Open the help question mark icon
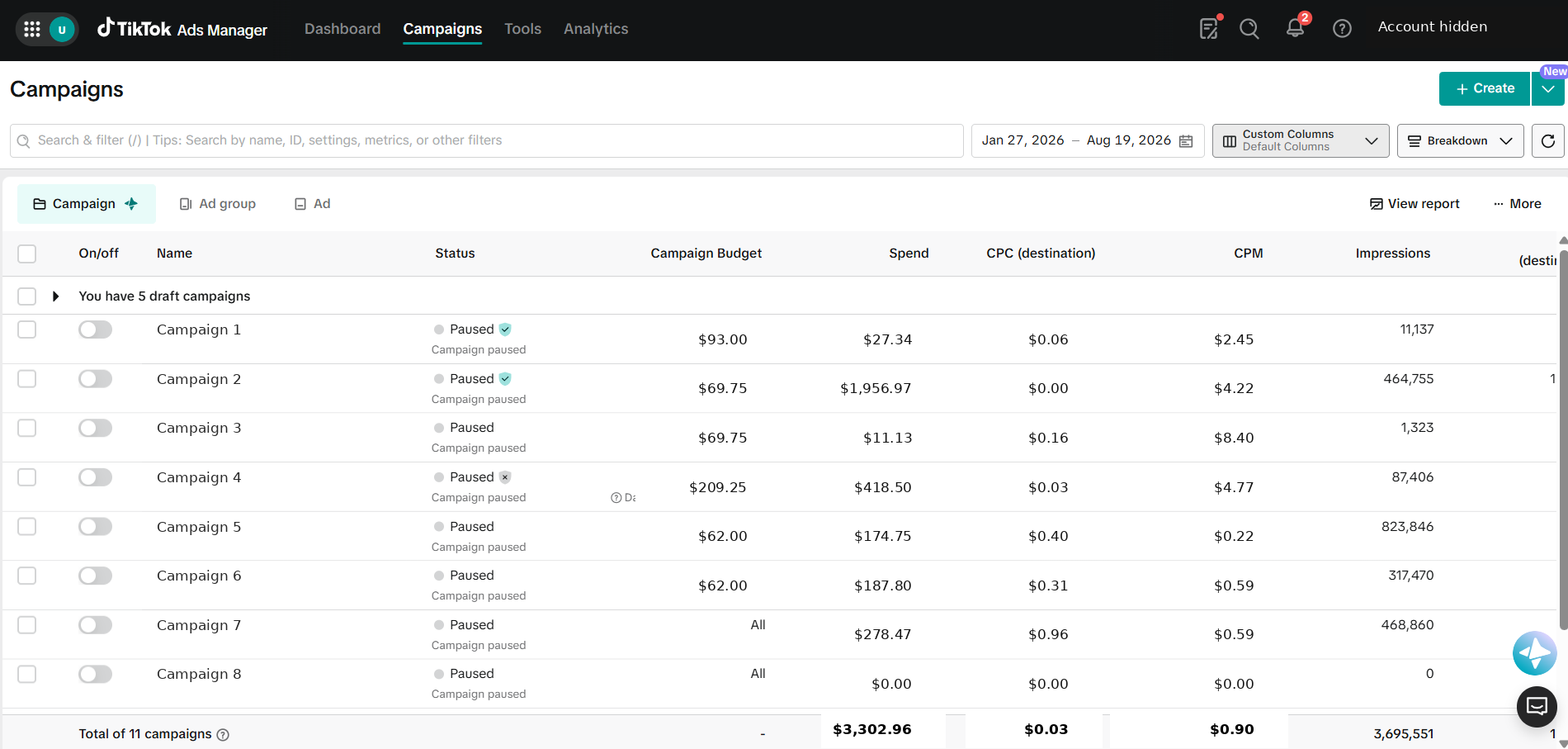Image resolution: width=1568 pixels, height=749 pixels. click(x=1342, y=29)
